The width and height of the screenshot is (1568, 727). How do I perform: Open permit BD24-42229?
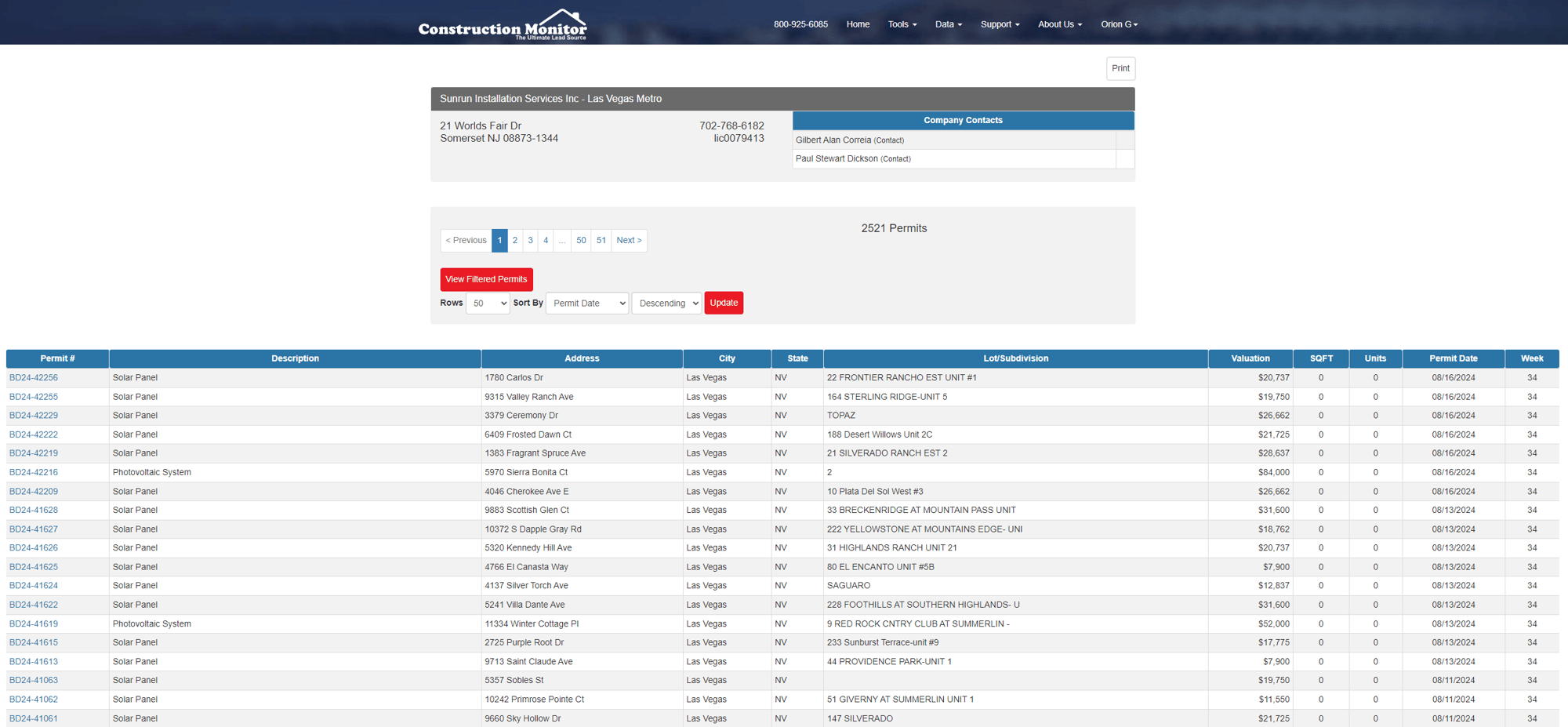pyautogui.click(x=34, y=416)
